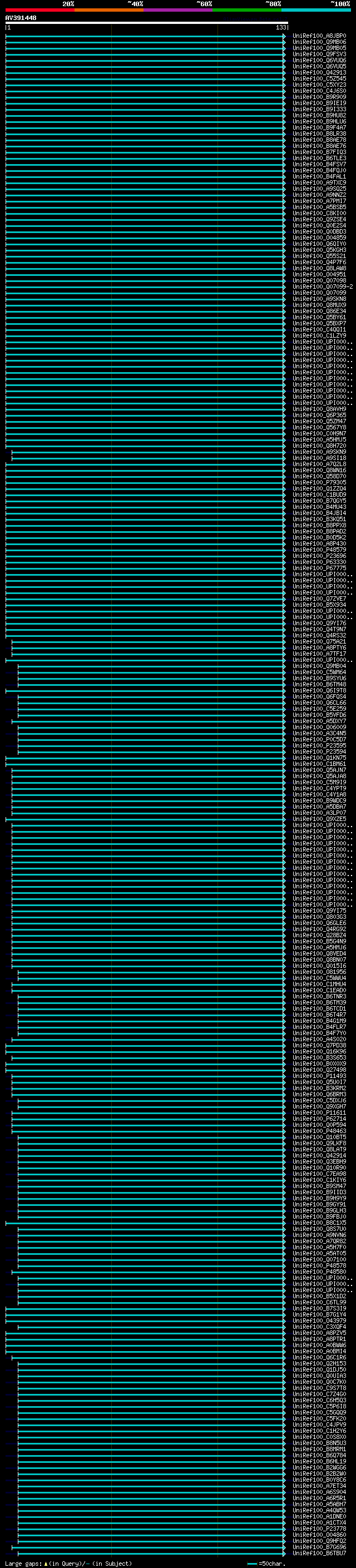Select the UniRef100_B5VFD6 label

click(319, 715)
